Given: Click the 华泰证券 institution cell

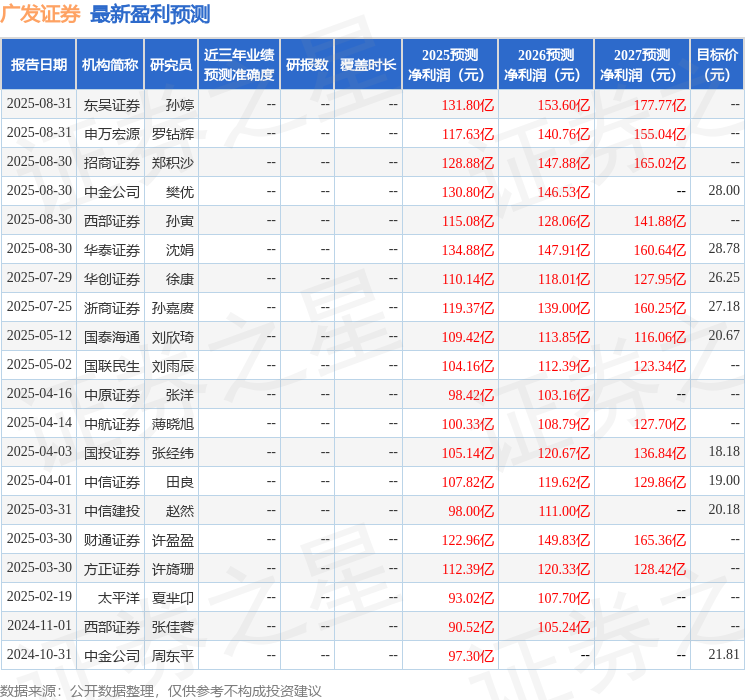Looking at the screenshot, I should [x=112, y=250].
